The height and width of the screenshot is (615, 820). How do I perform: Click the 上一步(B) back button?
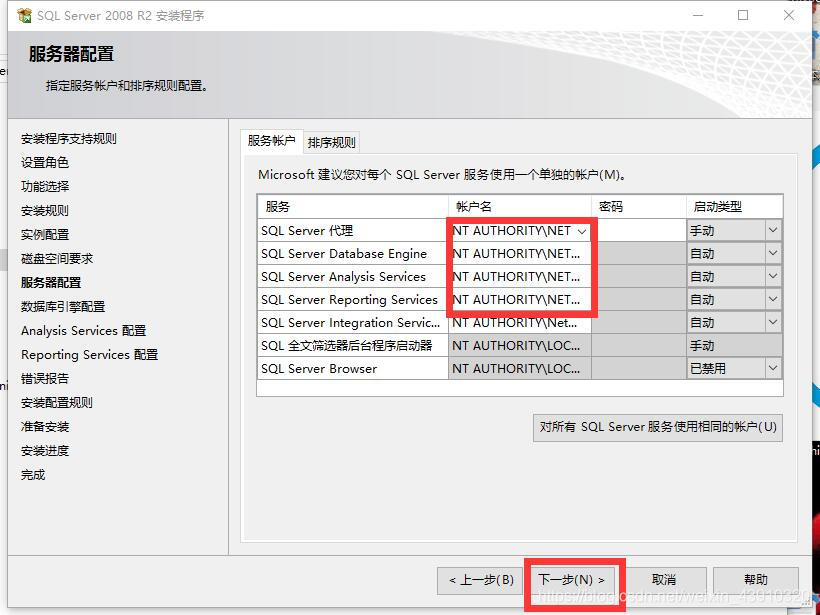[x=481, y=580]
